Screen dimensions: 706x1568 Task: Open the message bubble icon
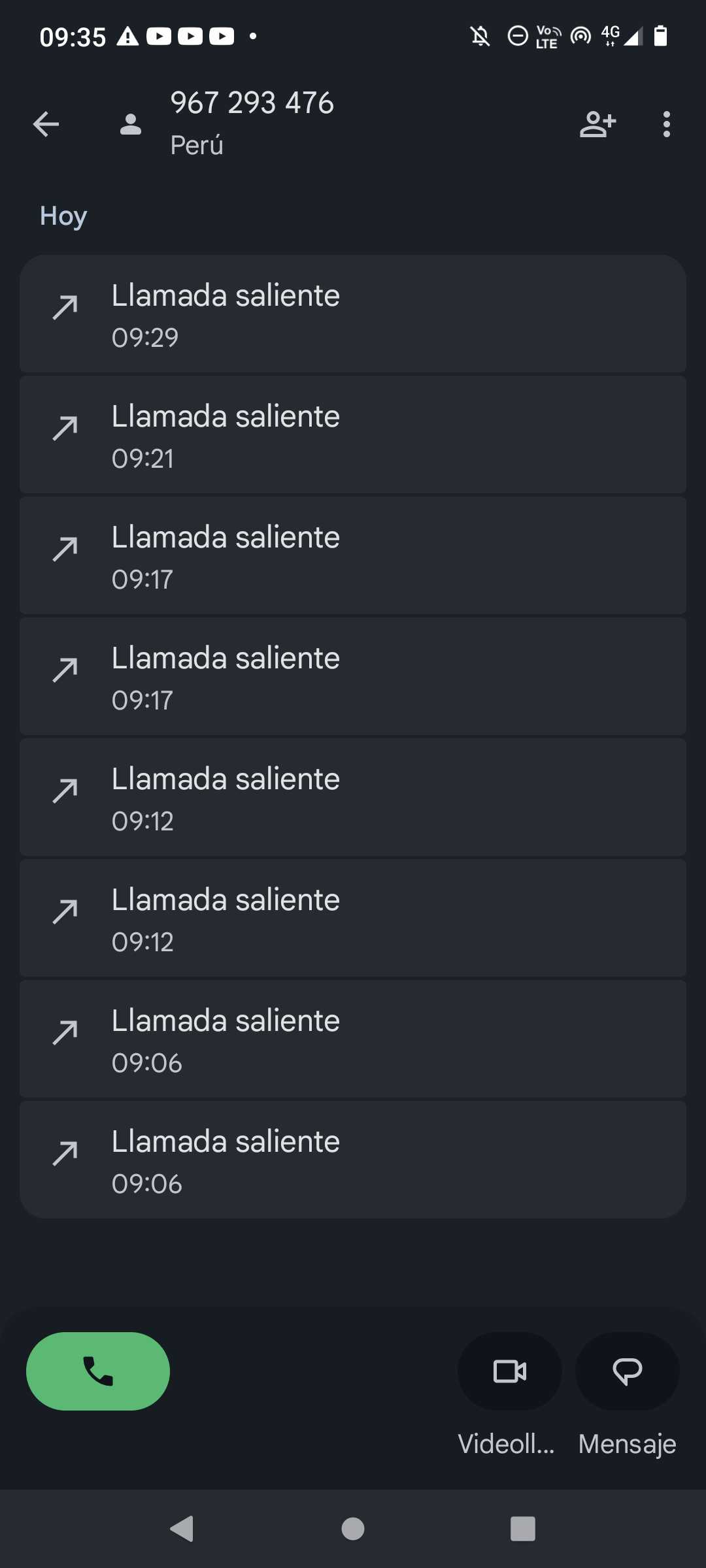click(627, 1371)
